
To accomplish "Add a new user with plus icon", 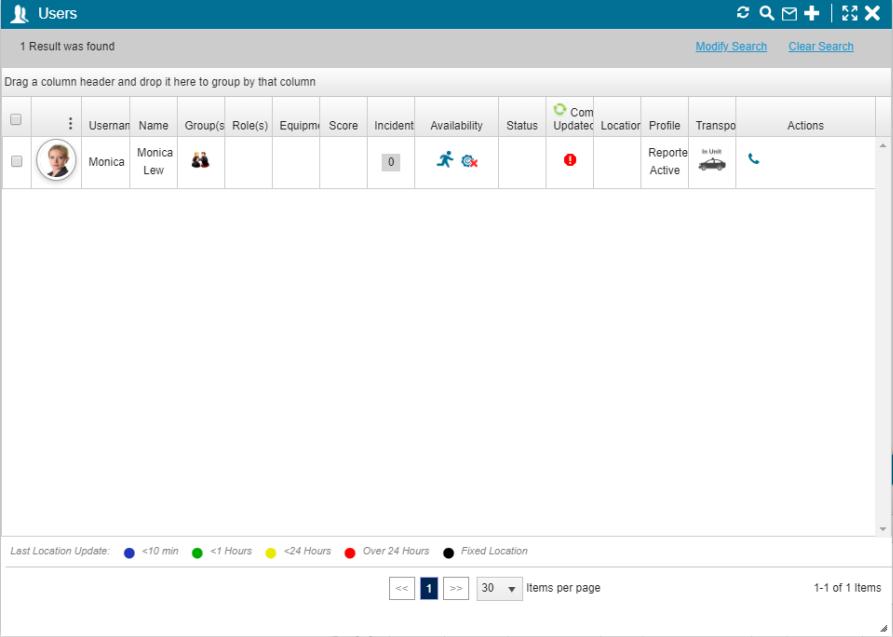I will pos(812,13).
